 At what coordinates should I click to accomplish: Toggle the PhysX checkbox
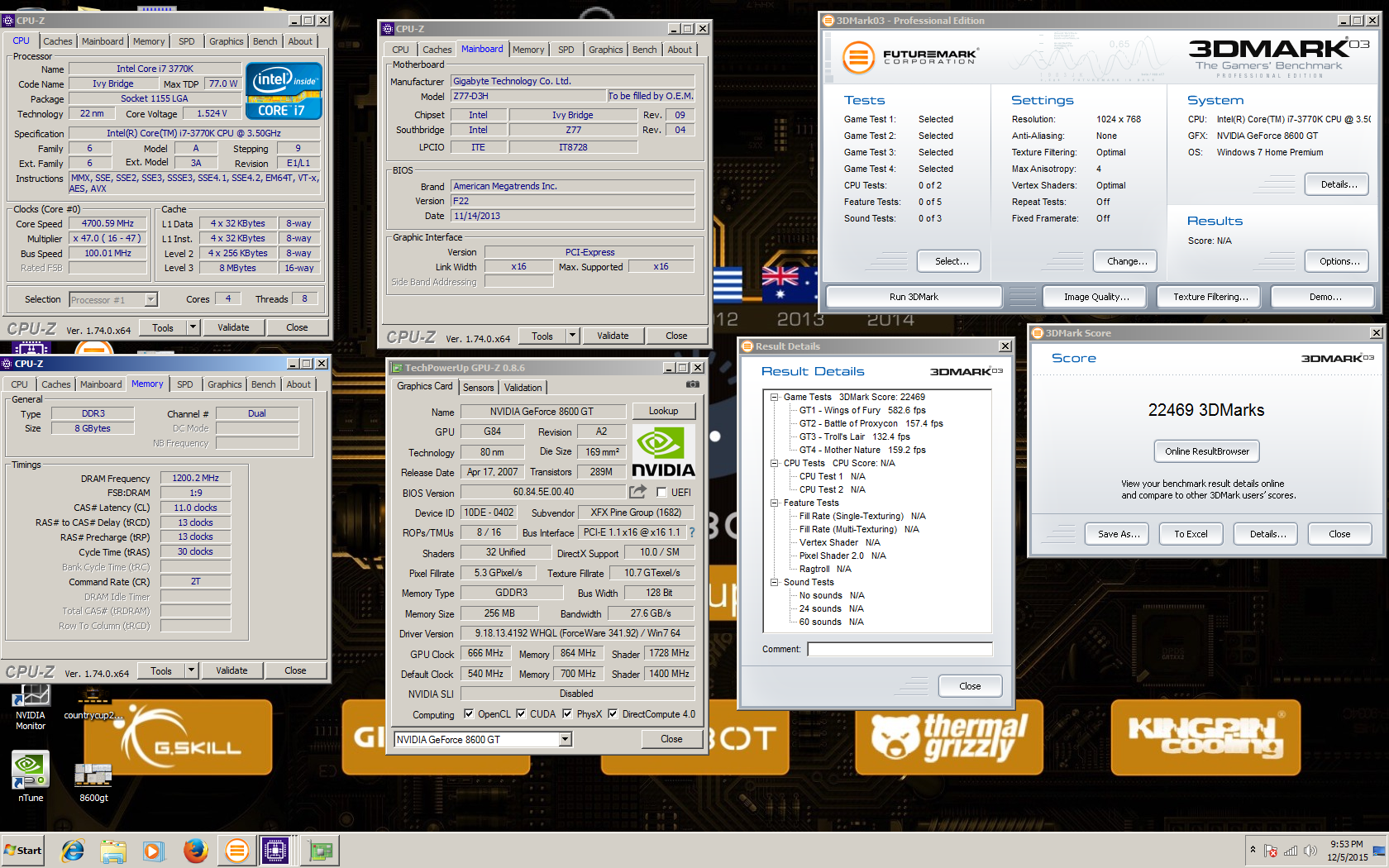click(567, 714)
